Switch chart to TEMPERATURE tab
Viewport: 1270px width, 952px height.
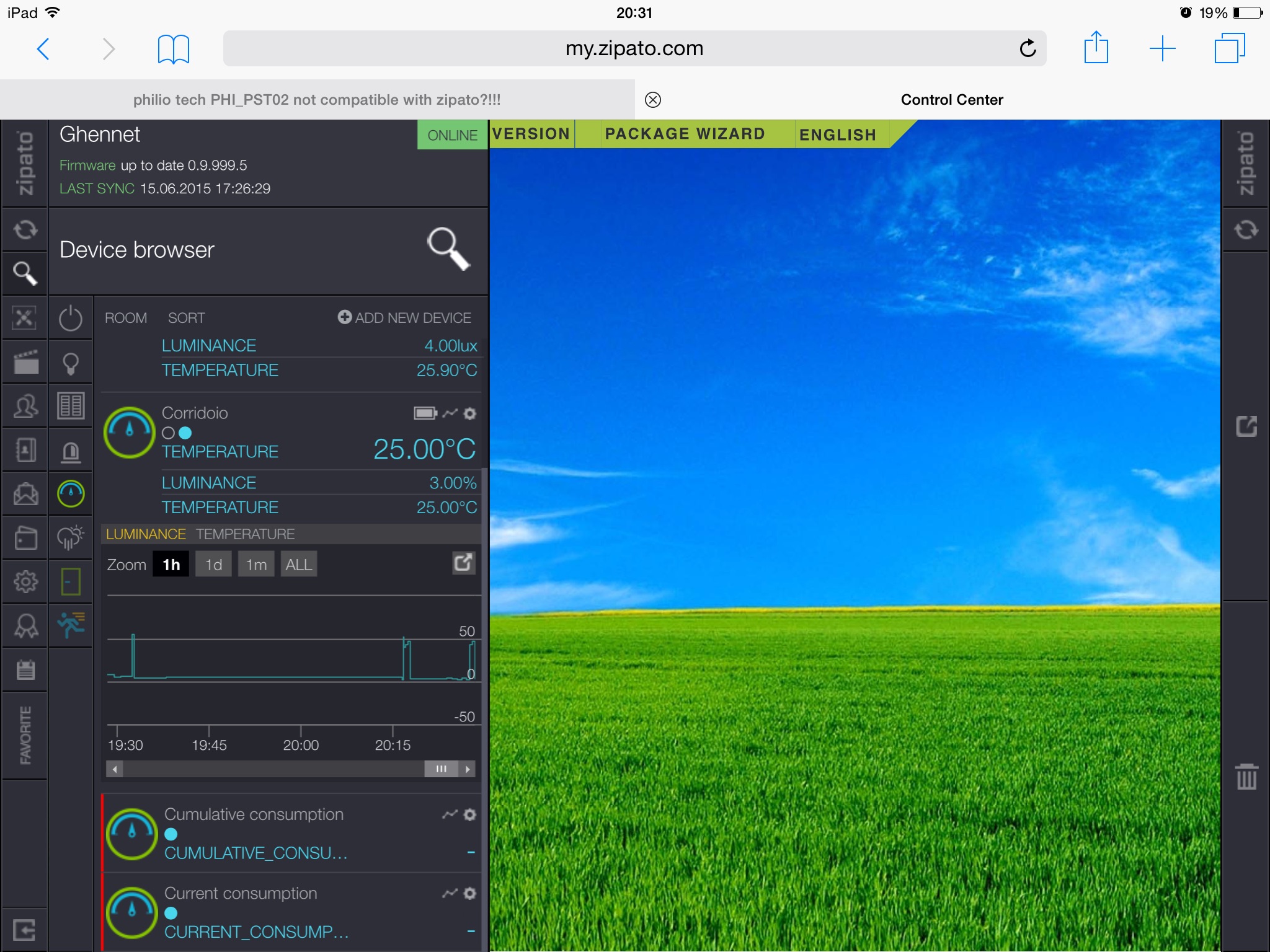(246, 534)
